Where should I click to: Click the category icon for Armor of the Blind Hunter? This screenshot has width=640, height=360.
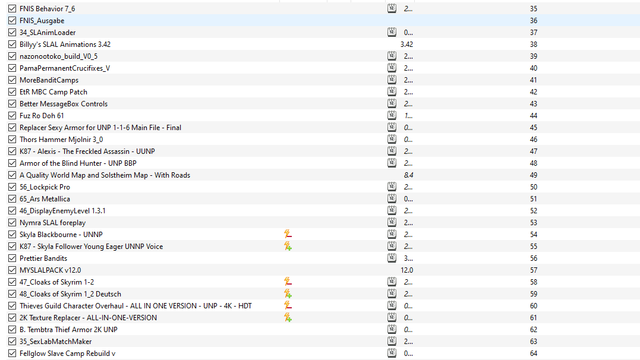(x=391, y=162)
